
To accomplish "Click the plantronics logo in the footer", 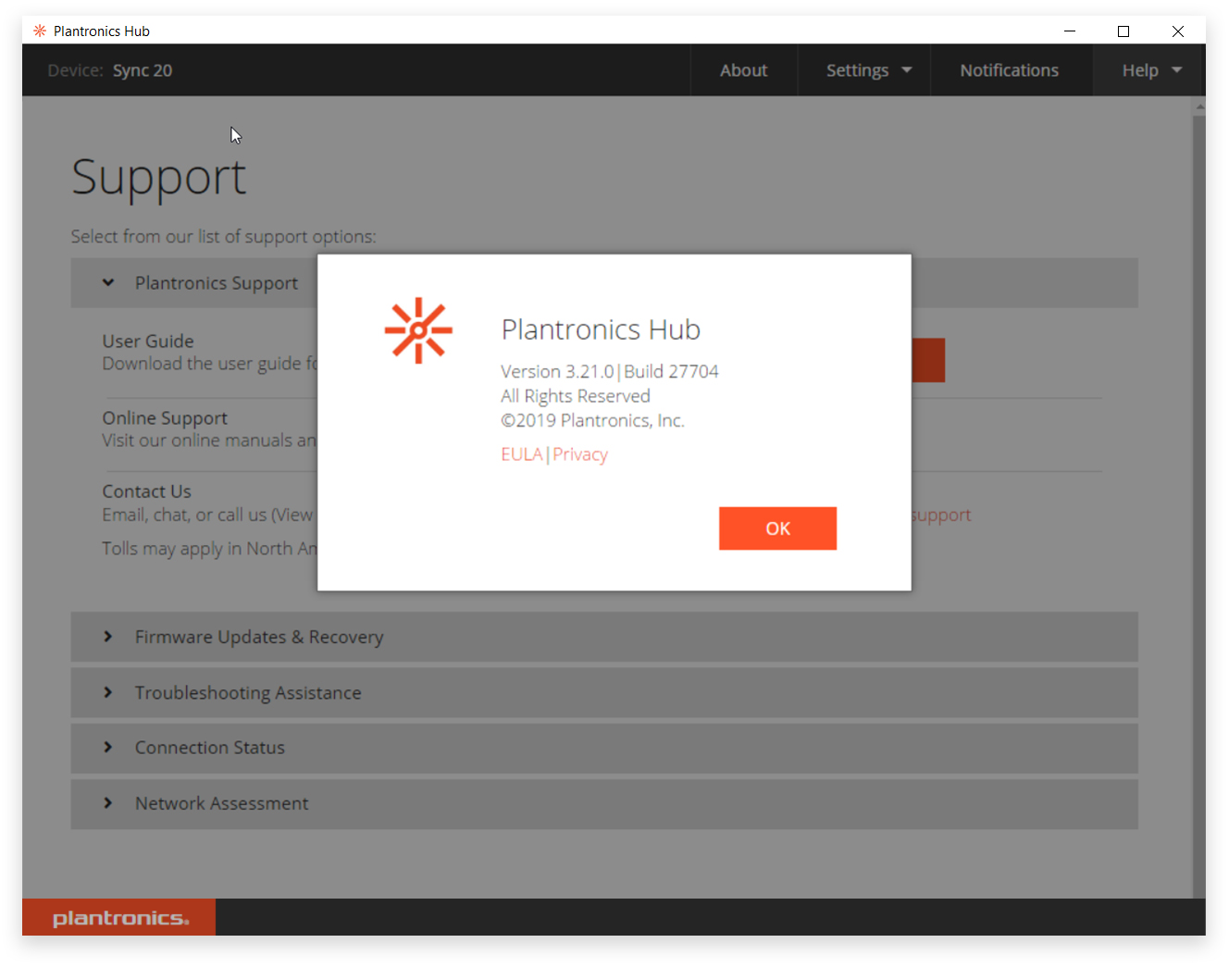I will pos(119,917).
